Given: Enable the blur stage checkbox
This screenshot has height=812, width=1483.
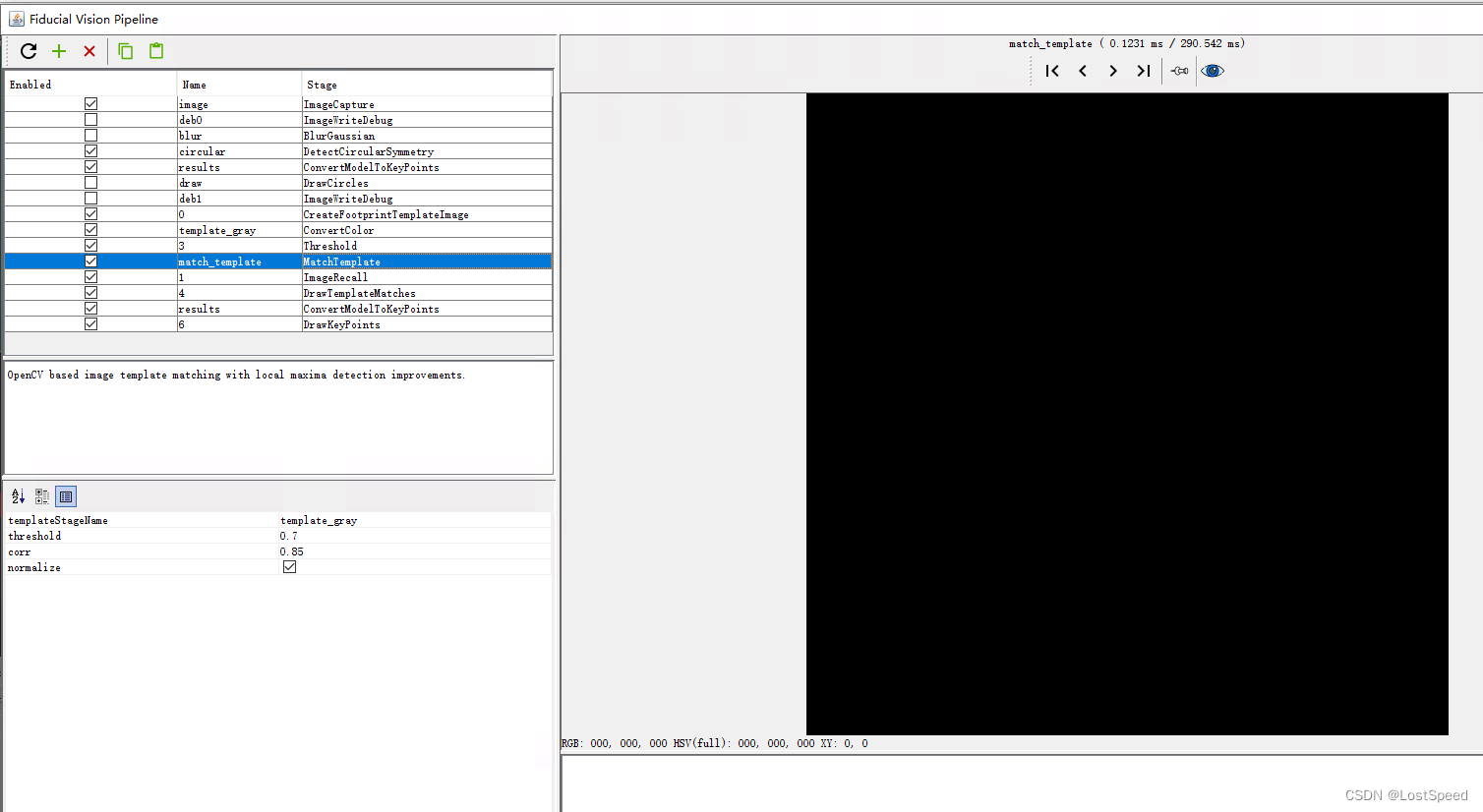Looking at the screenshot, I should click(90, 136).
